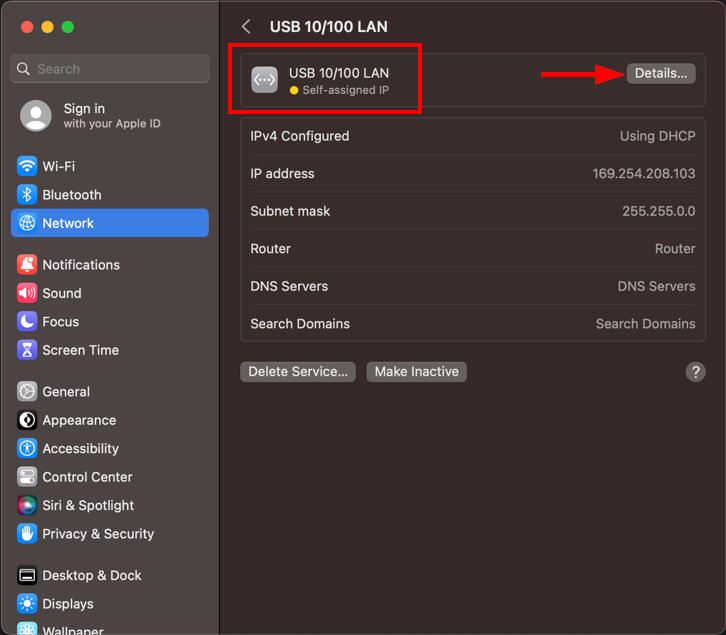The height and width of the screenshot is (635, 726).
Task: Click the Screen Time hourglass icon
Action: click(27, 350)
